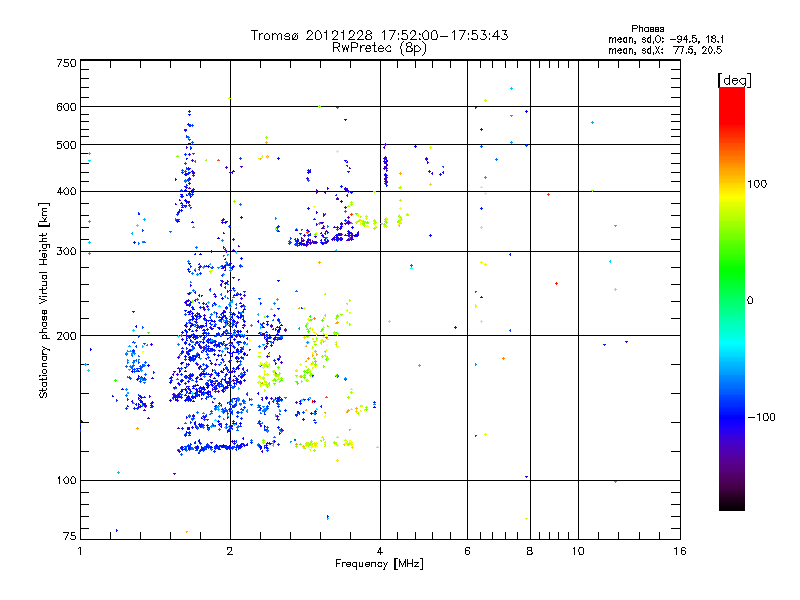This screenshot has height=600, width=800.
Task: Click the purple echo trace near 3 MHz, 320 km
Action: tap(323, 239)
